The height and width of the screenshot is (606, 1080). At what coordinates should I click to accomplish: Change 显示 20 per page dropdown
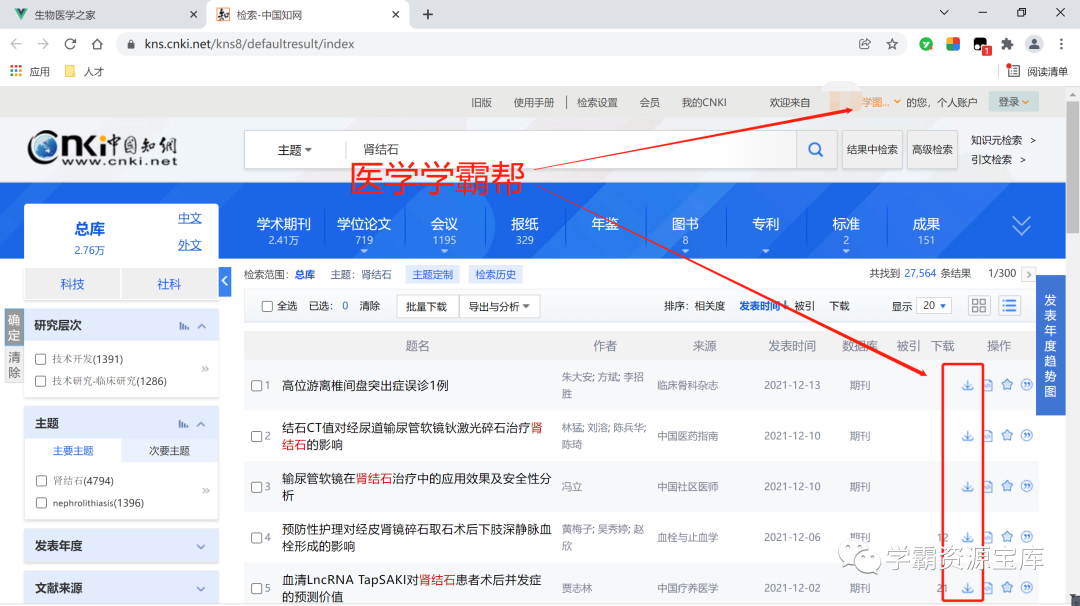pos(935,306)
